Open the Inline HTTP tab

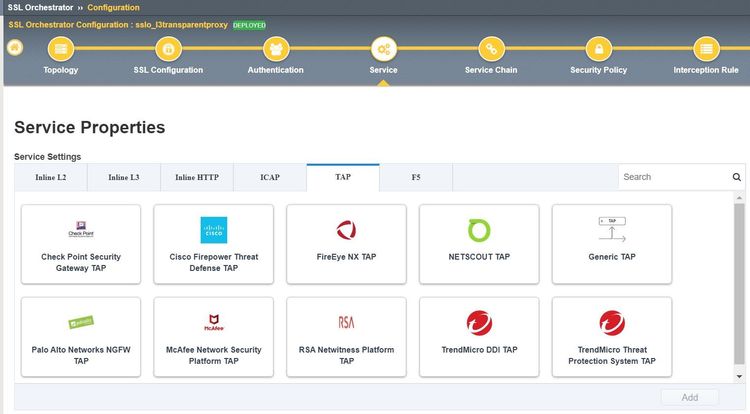tap(197, 178)
